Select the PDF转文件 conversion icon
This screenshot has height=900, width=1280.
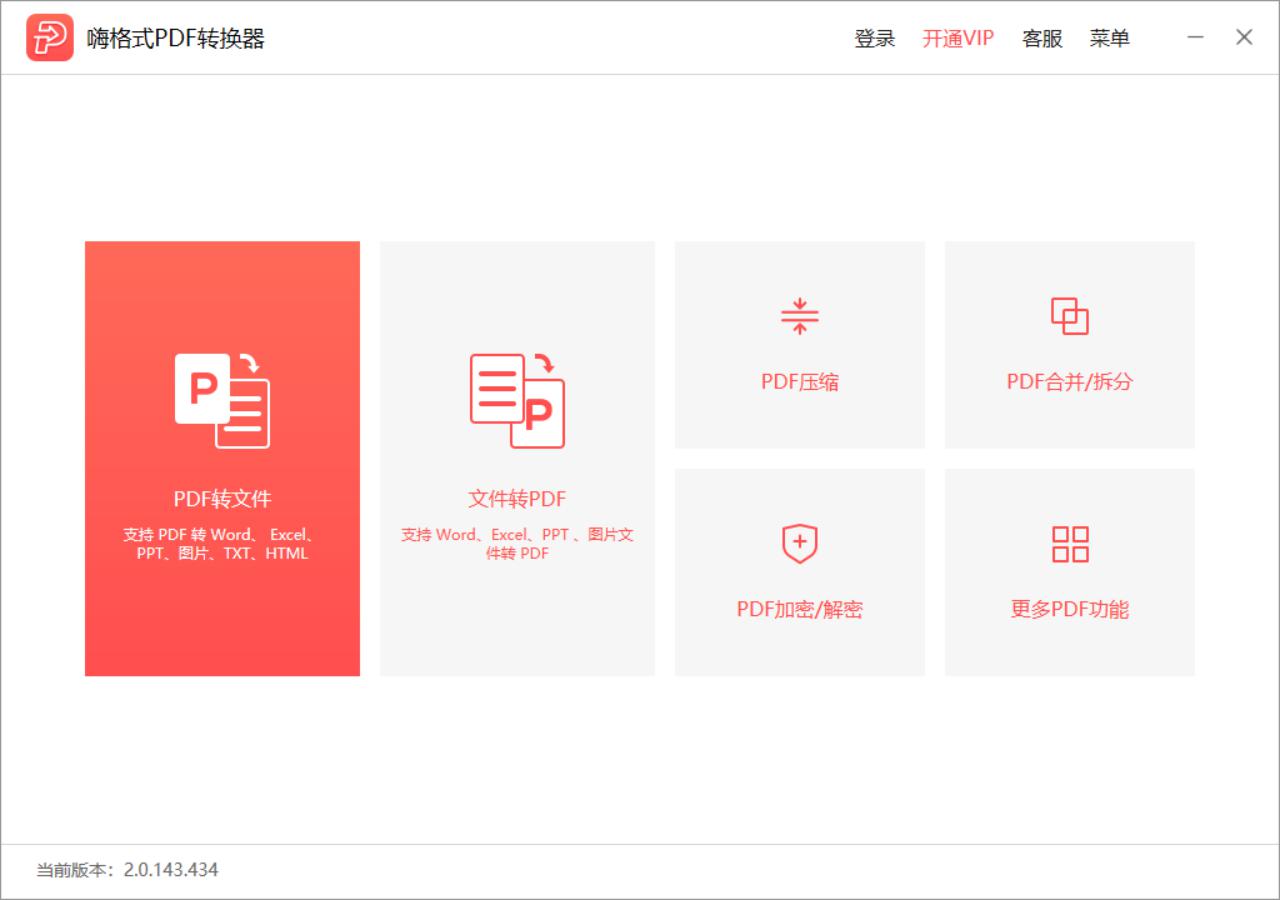(222, 398)
